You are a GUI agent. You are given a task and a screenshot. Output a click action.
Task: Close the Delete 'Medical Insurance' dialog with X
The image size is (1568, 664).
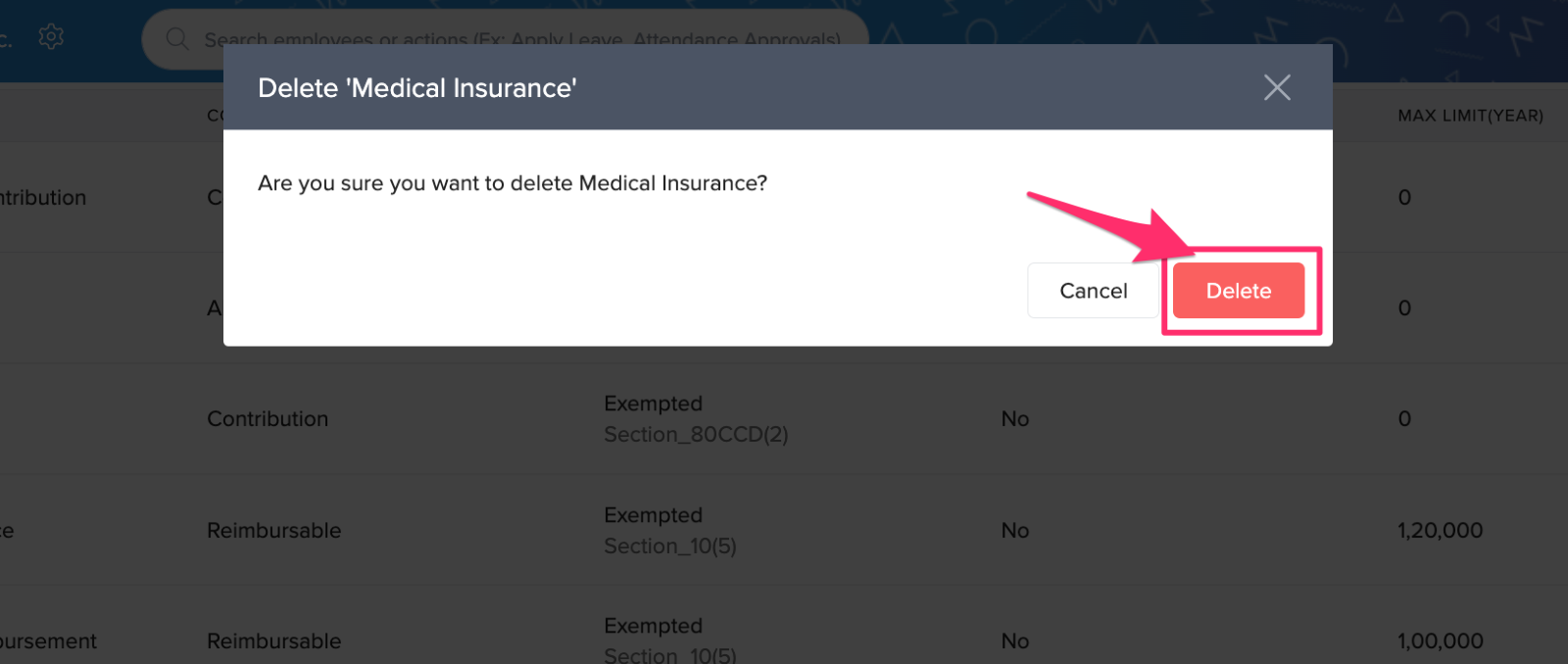[1276, 88]
